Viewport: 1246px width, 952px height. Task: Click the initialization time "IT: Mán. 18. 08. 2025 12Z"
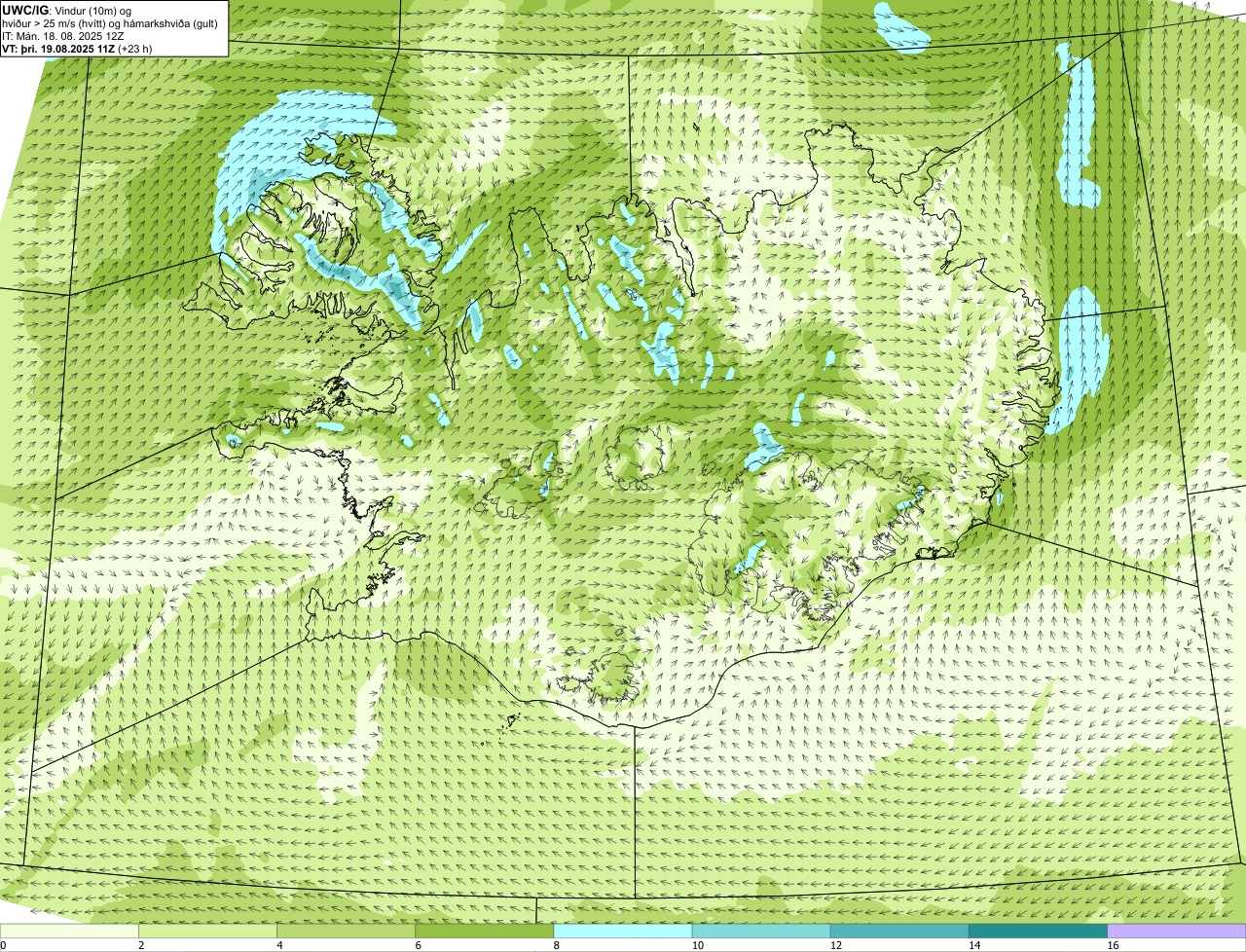tap(62, 35)
